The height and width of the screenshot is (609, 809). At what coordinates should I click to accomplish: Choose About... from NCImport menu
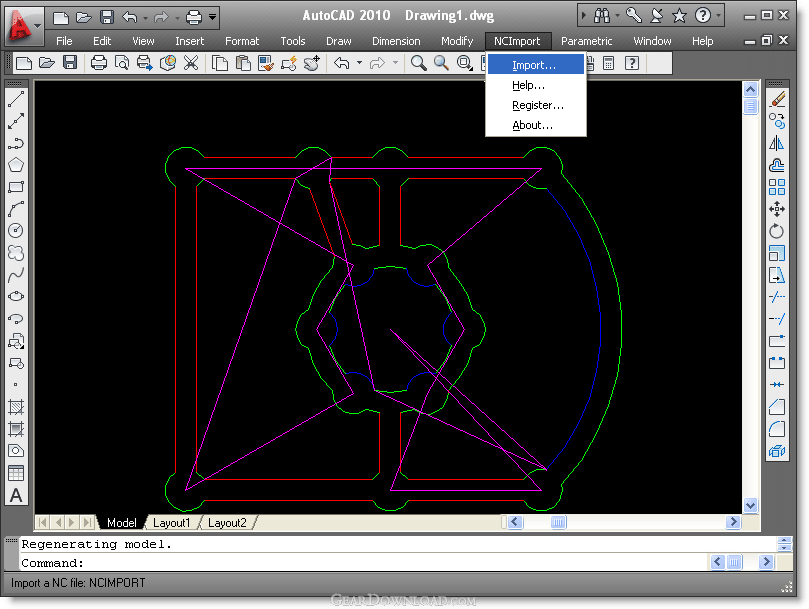536,125
